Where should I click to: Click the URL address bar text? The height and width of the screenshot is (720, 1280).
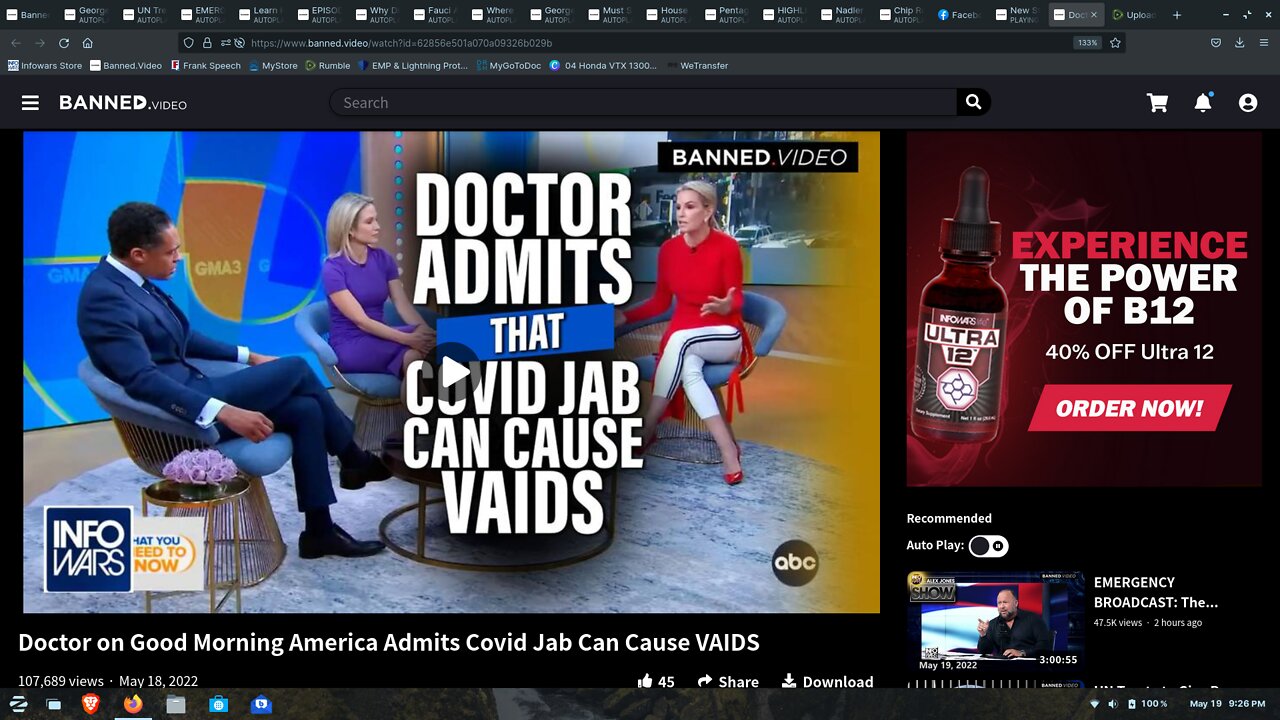tap(401, 43)
